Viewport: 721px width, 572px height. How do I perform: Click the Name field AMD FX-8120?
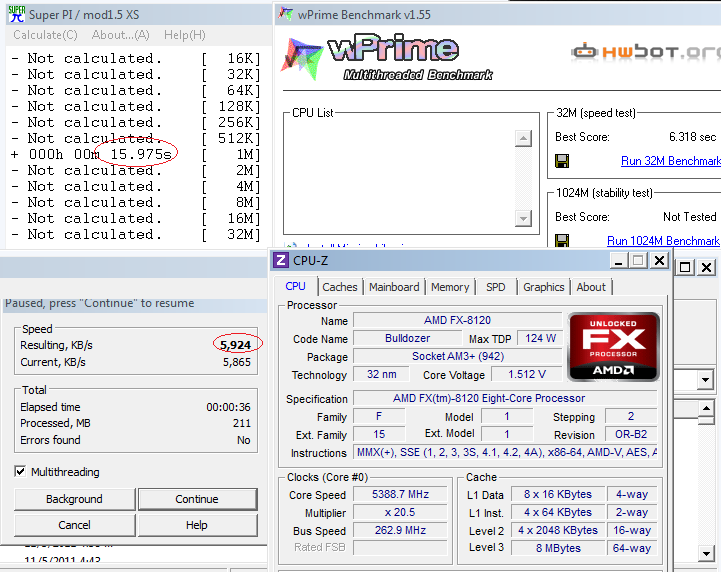pyautogui.click(x=458, y=320)
